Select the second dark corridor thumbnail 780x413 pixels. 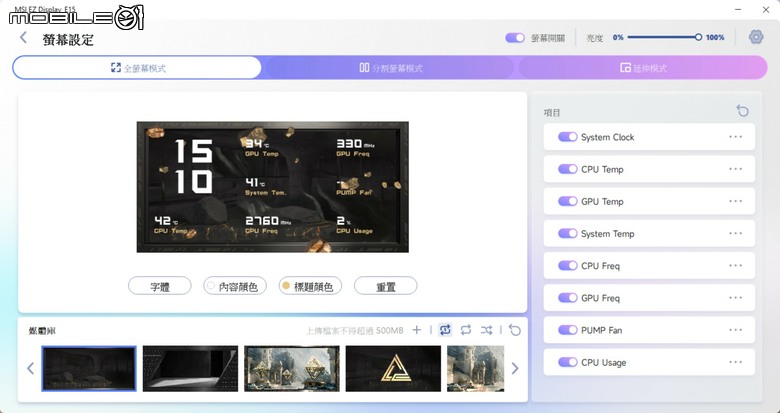[191, 369]
